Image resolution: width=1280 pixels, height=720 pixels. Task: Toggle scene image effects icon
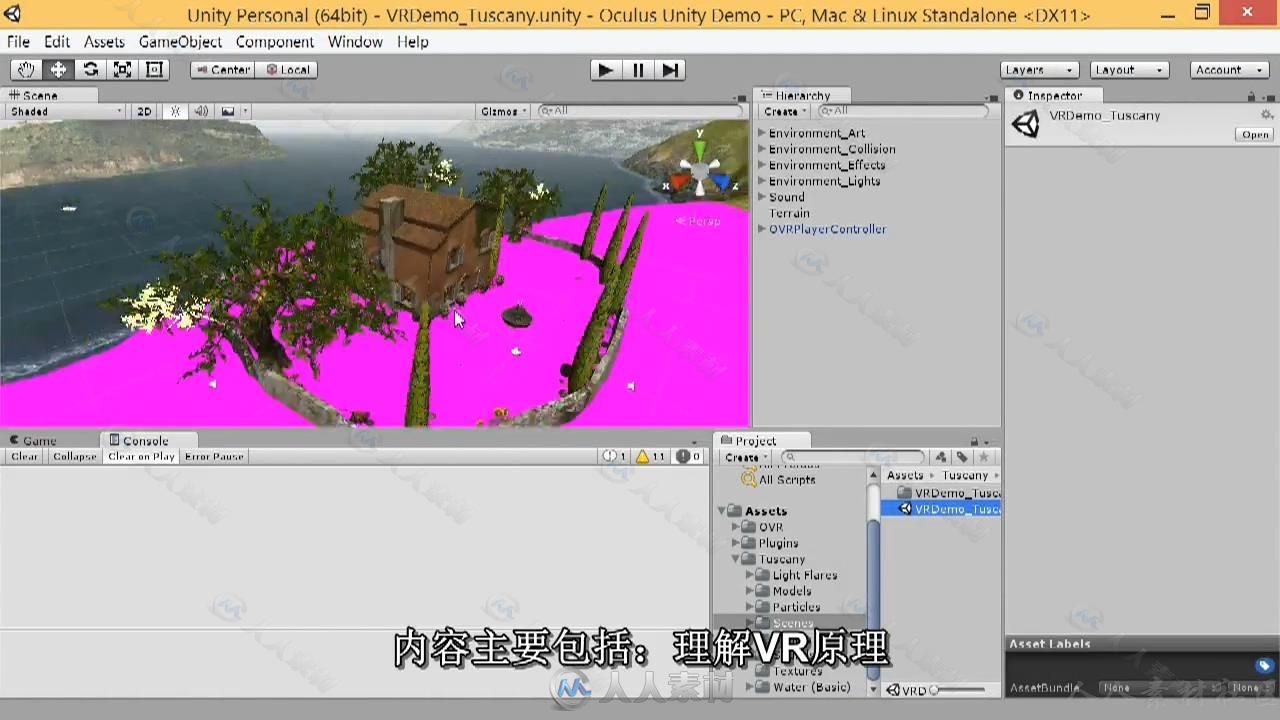(x=228, y=111)
